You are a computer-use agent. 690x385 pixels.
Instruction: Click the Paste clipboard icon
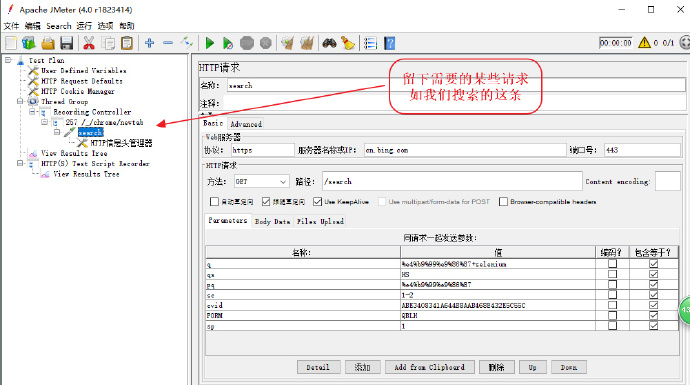coord(127,43)
